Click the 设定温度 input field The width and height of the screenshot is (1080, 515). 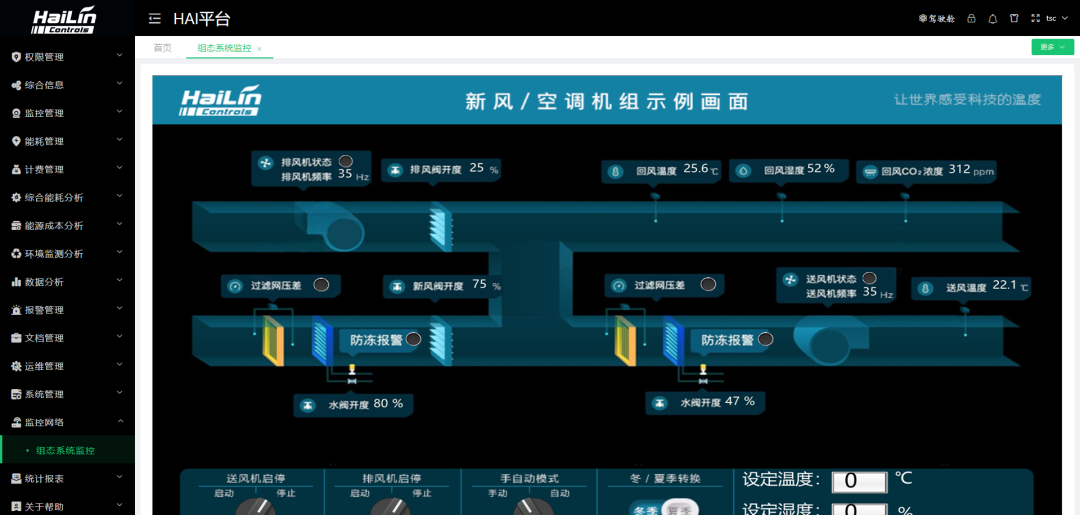point(859,481)
